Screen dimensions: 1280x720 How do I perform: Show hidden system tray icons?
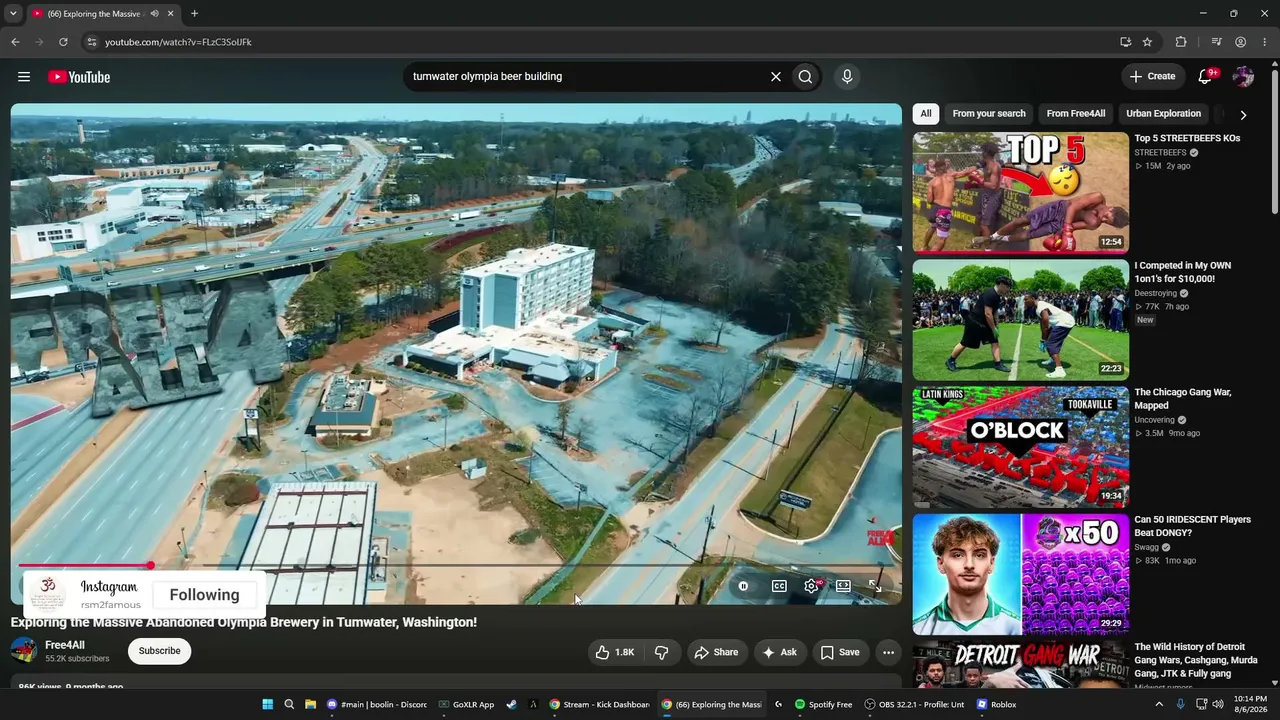click(x=1159, y=704)
